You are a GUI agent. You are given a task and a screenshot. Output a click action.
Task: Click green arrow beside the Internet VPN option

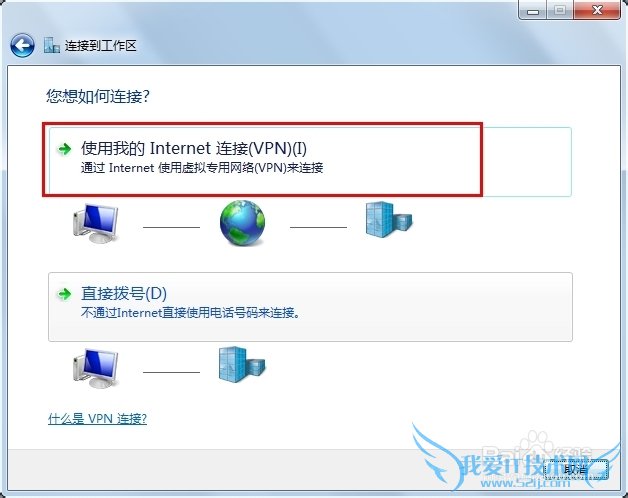64,149
